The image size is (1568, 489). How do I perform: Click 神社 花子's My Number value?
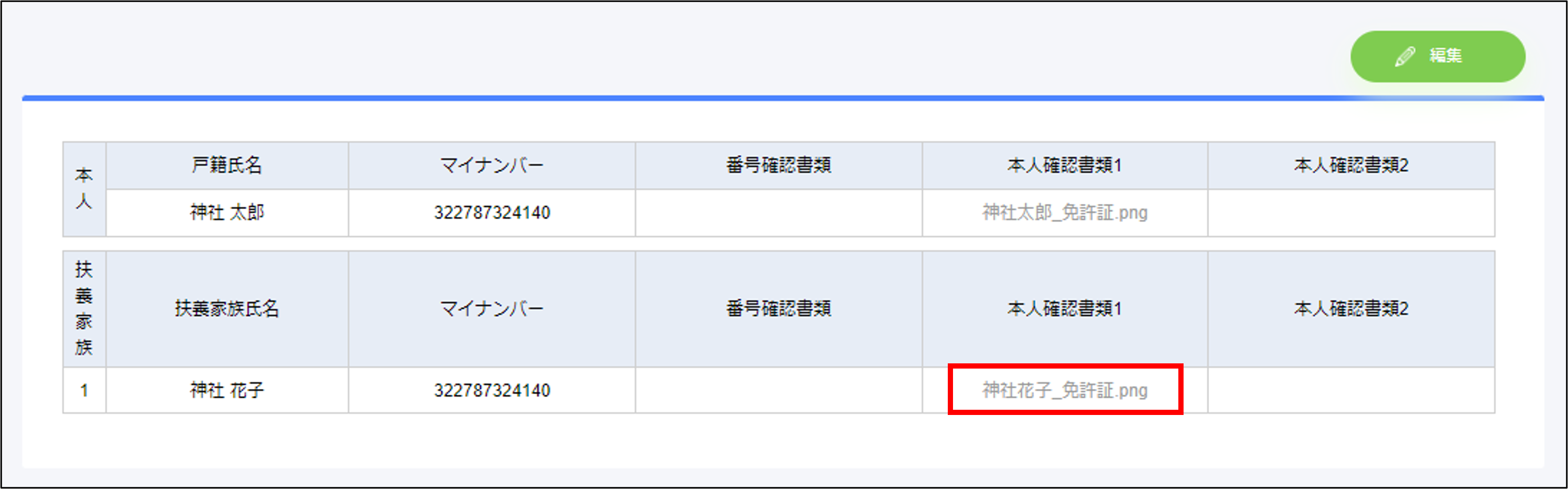pos(492,390)
